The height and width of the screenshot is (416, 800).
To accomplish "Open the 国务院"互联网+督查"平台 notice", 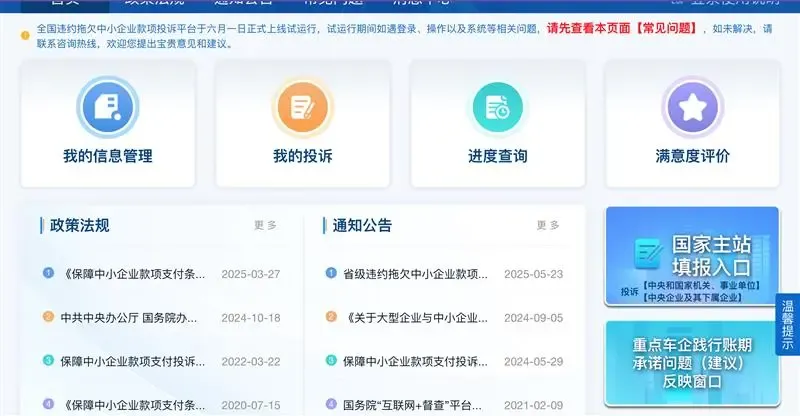I will [x=416, y=405].
